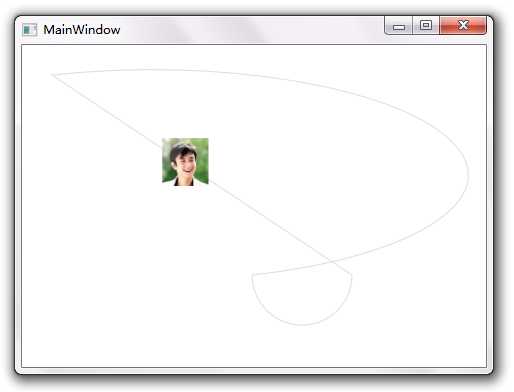Close the MainWindow window
This screenshot has width=514, height=392.
pyautogui.click(x=463, y=25)
